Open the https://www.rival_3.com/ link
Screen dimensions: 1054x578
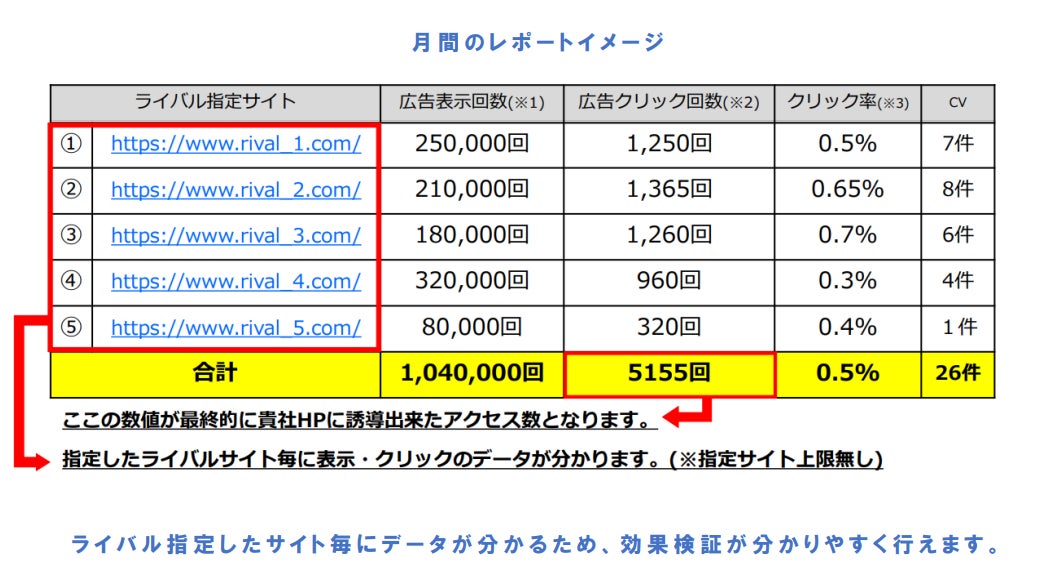(236, 236)
